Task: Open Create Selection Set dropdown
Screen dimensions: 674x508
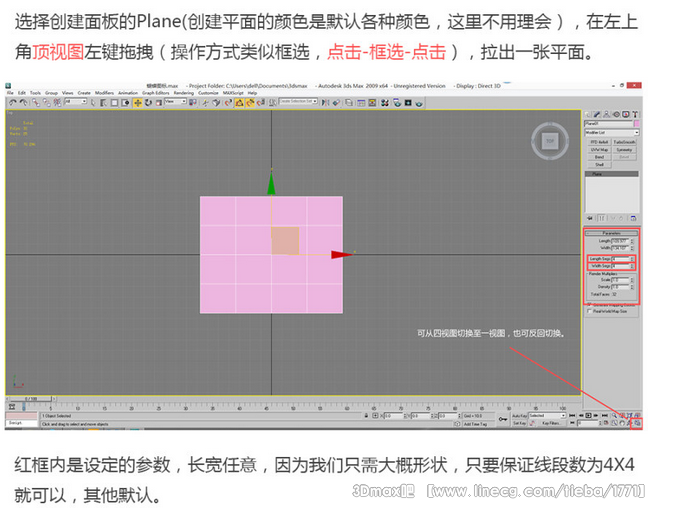Action: (298, 102)
